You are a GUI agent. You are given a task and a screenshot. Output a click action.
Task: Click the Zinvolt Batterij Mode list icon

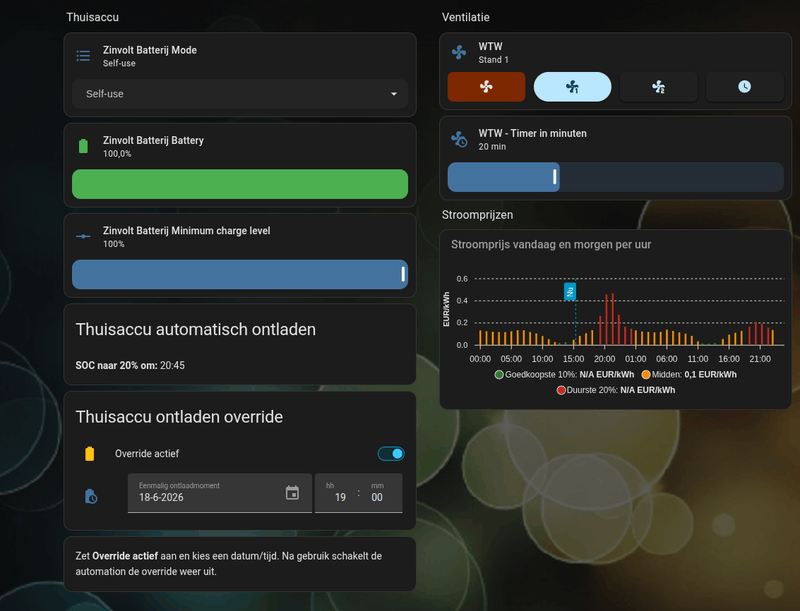[x=83, y=56]
